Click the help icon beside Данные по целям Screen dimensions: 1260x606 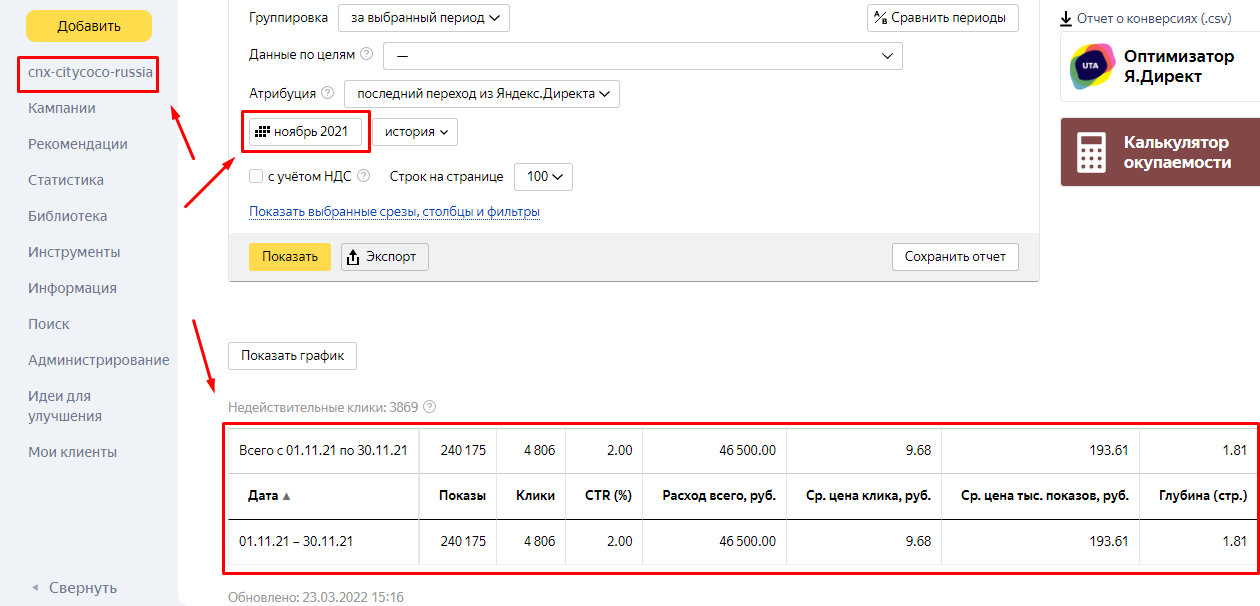366,55
